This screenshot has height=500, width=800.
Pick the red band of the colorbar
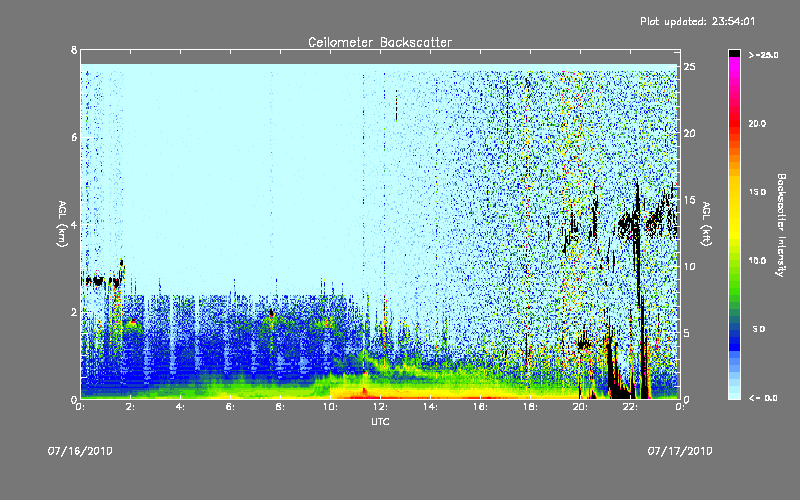pyautogui.click(x=734, y=125)
